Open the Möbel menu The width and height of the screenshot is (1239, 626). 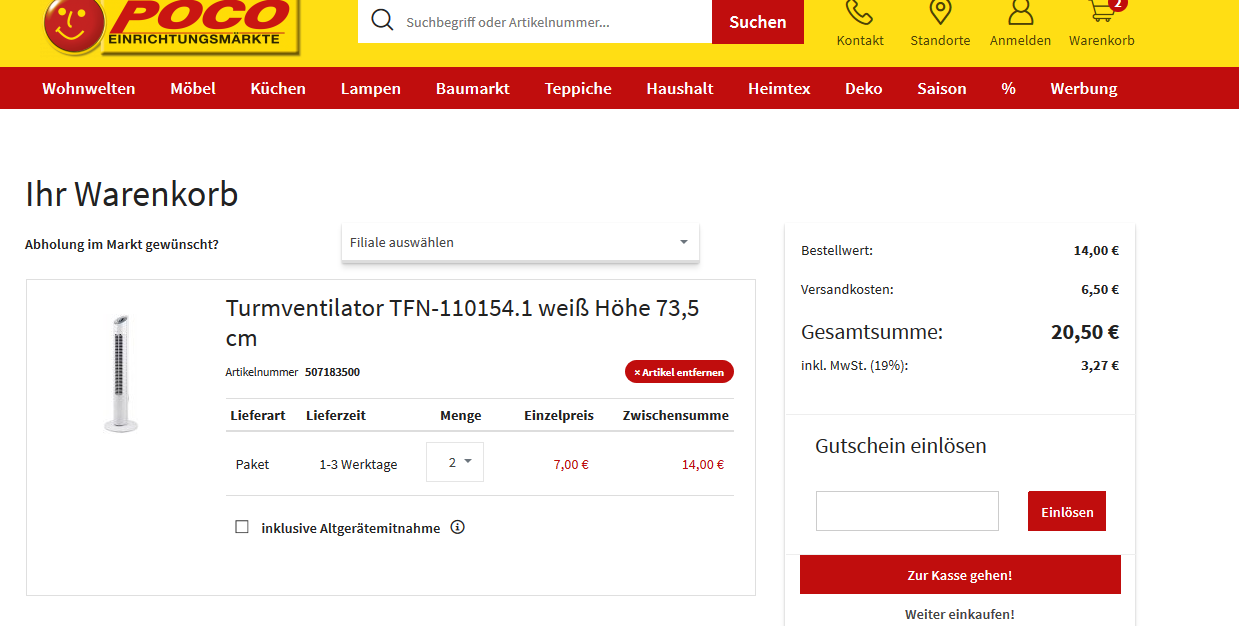point(193,88)
